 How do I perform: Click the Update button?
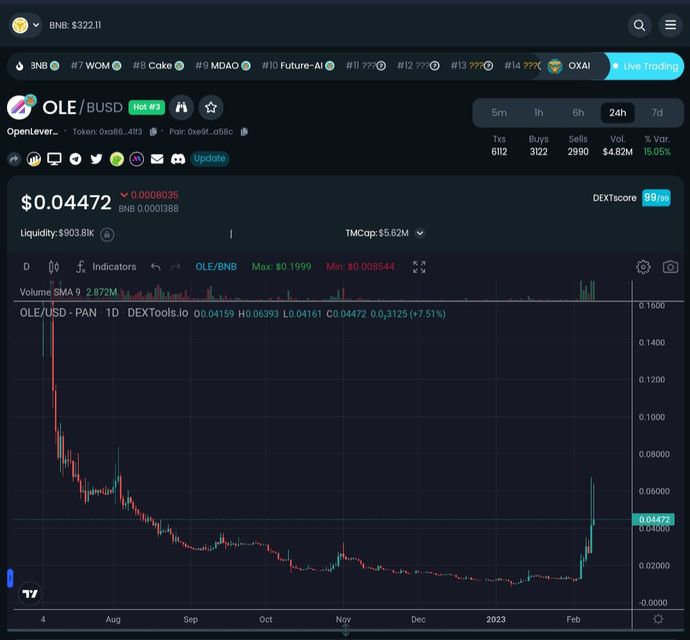(x=209, y=158)
